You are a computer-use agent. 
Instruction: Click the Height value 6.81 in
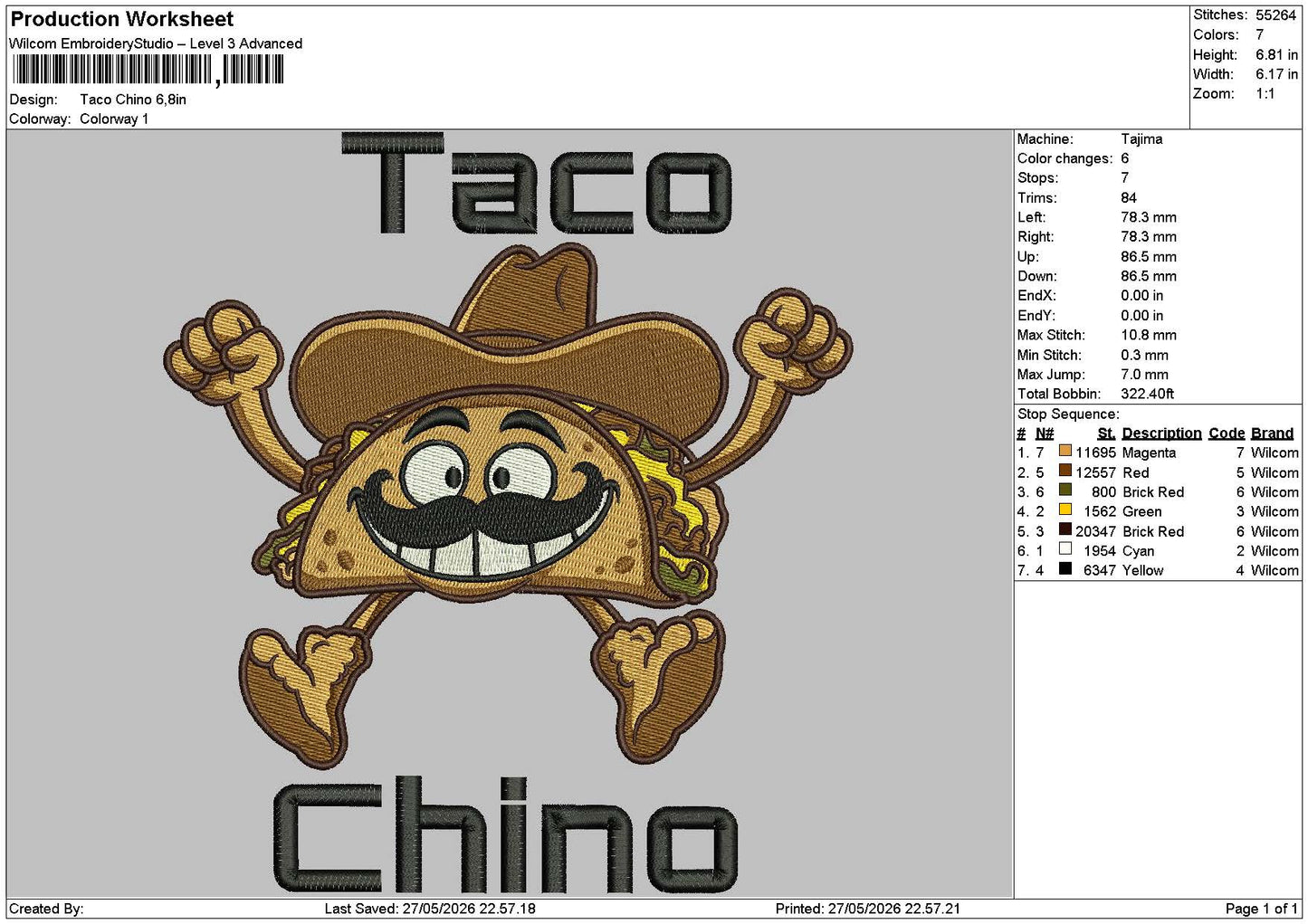tap(1276, 54)
